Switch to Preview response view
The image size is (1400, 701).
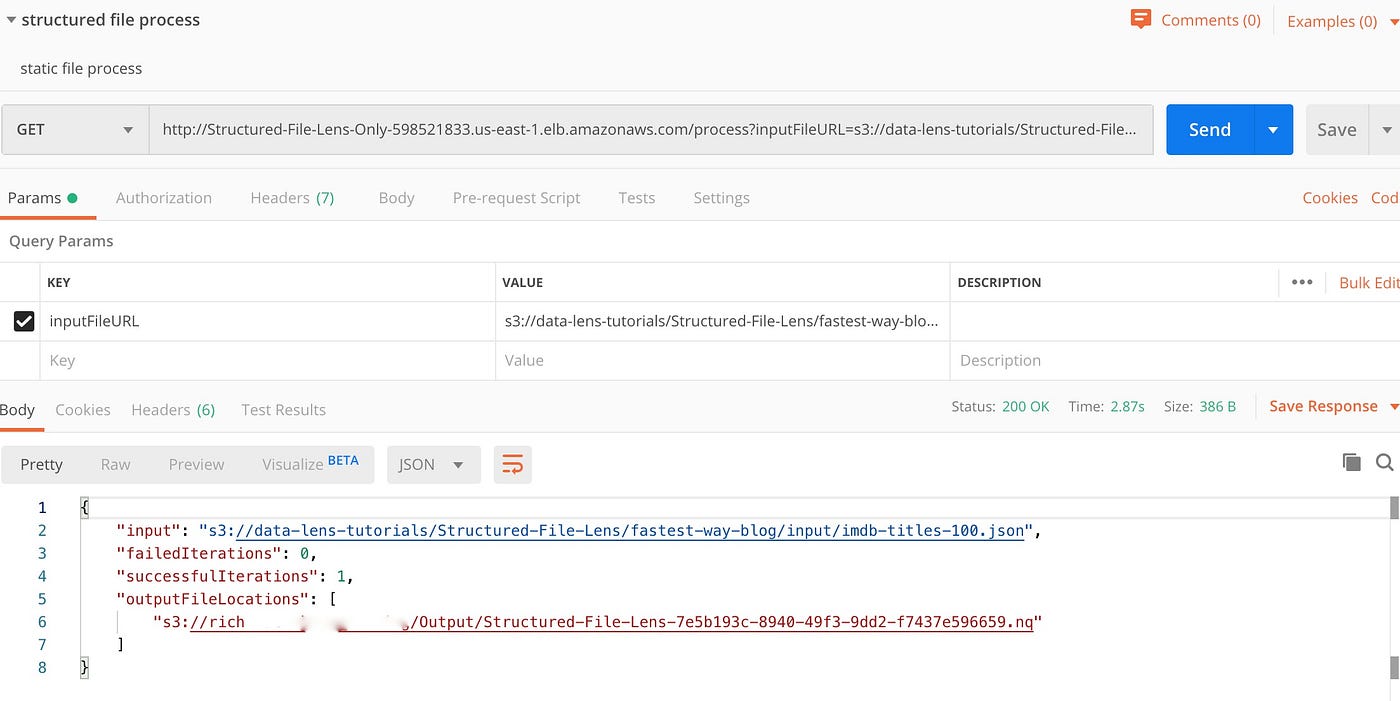(196, 464)
